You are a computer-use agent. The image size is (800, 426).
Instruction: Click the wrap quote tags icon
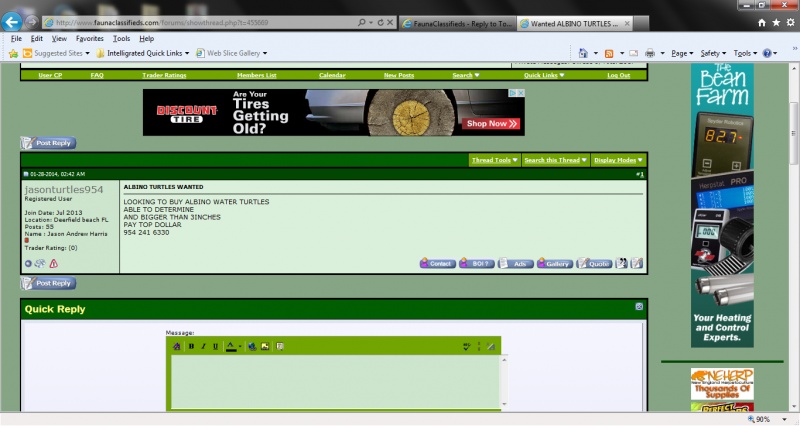(280, 346)
